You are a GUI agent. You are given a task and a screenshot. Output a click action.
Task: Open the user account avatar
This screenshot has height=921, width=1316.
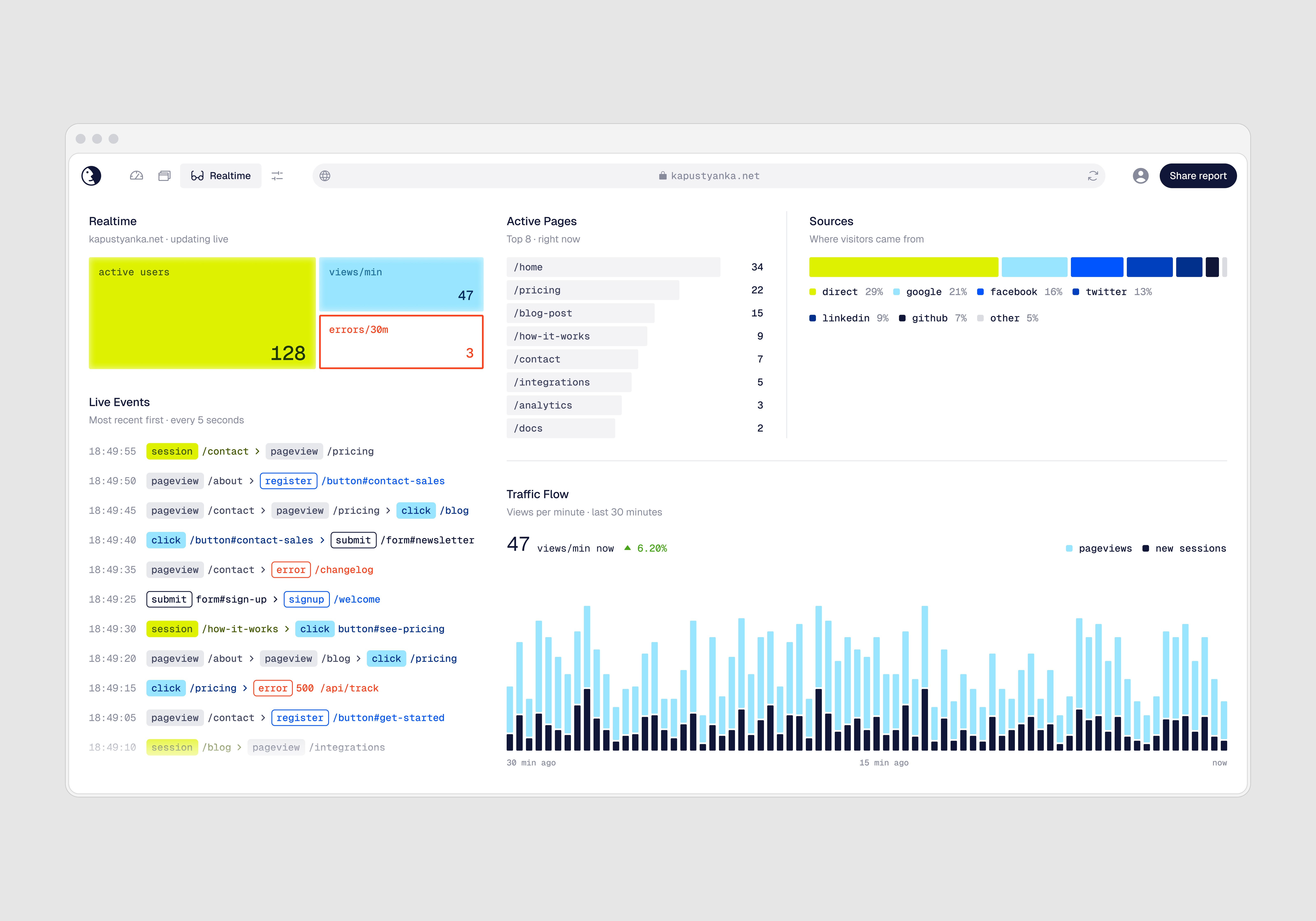coord(1141,176)
